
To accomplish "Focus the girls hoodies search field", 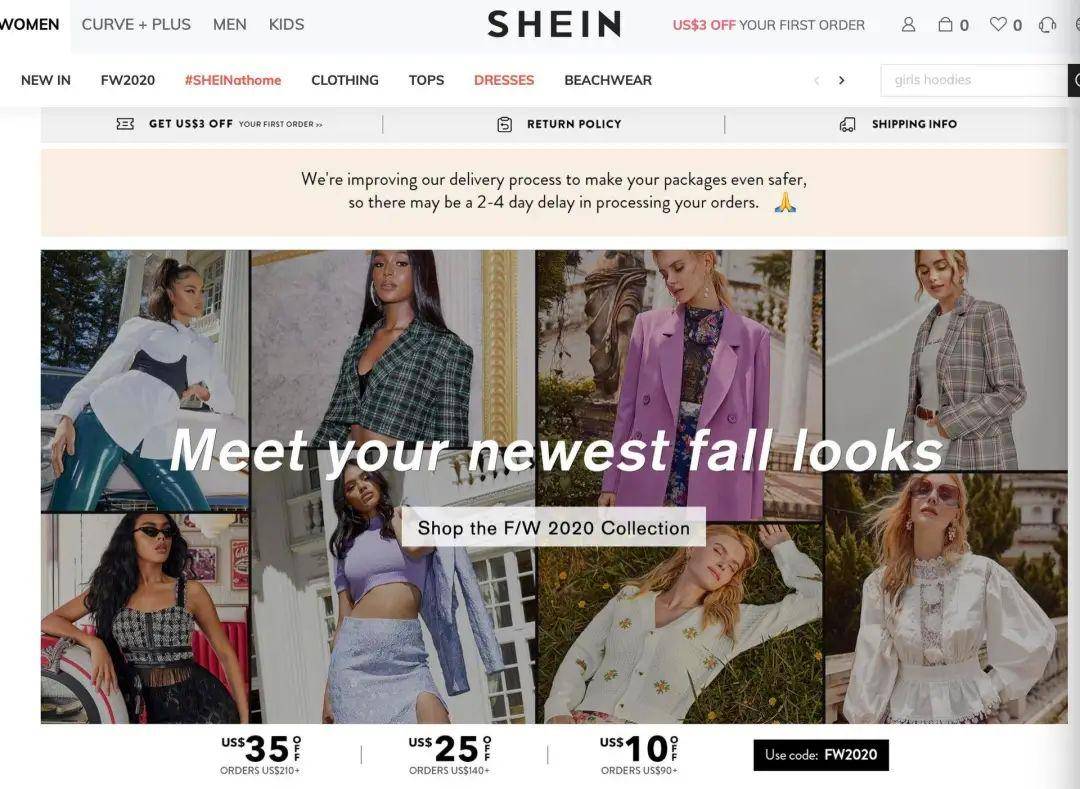I will [974, 81].
